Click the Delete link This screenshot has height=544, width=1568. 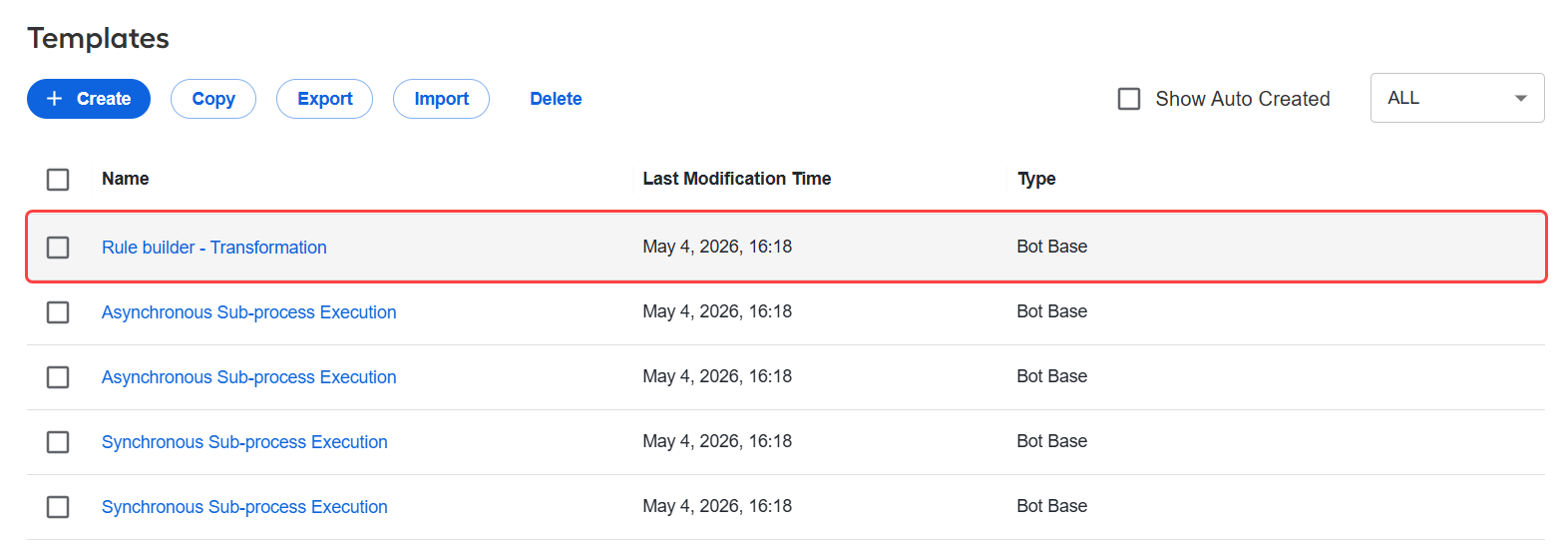pyautogui.click(x=556, y=99)
